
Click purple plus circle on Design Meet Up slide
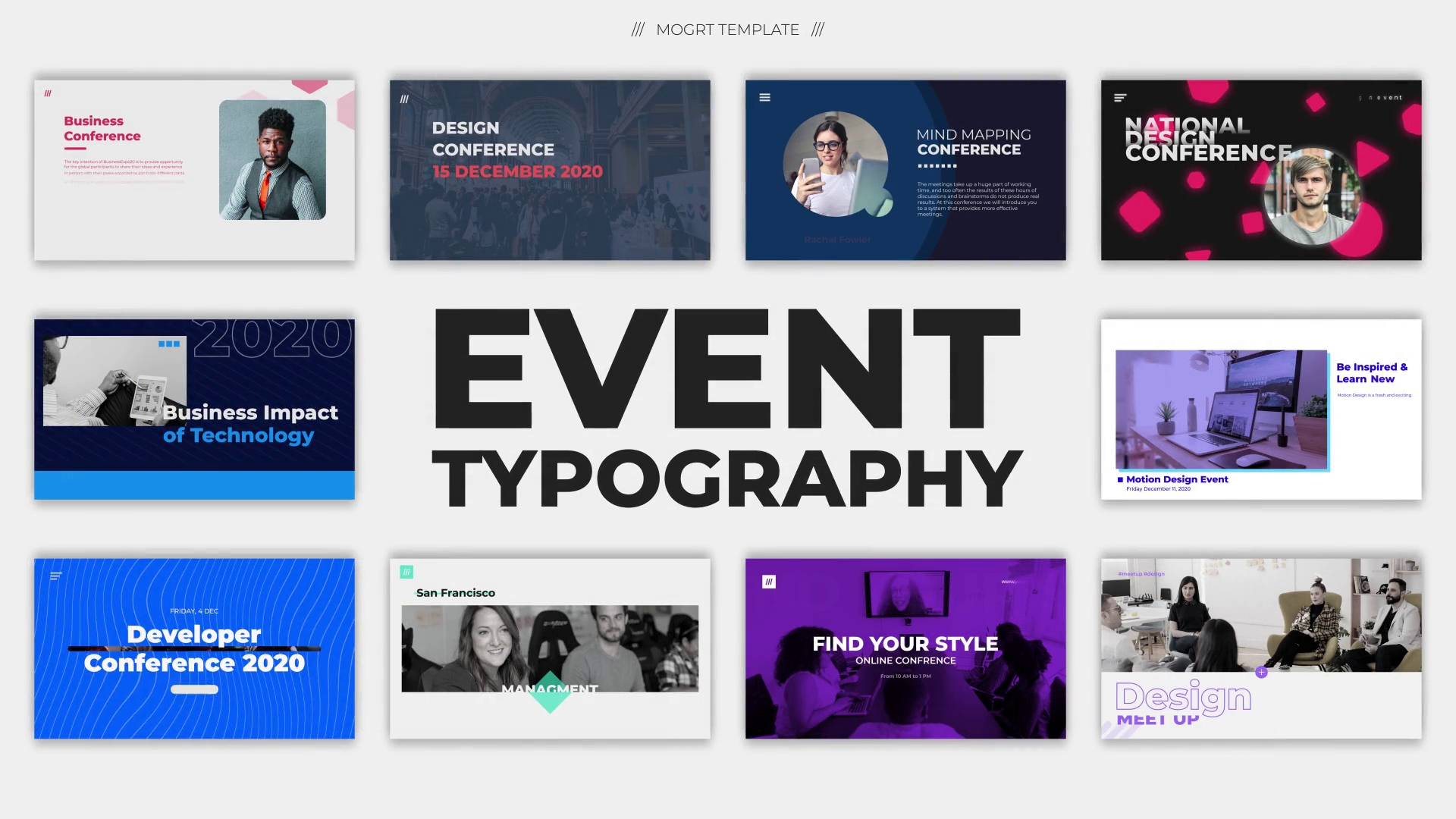(x=1261, y=672)
